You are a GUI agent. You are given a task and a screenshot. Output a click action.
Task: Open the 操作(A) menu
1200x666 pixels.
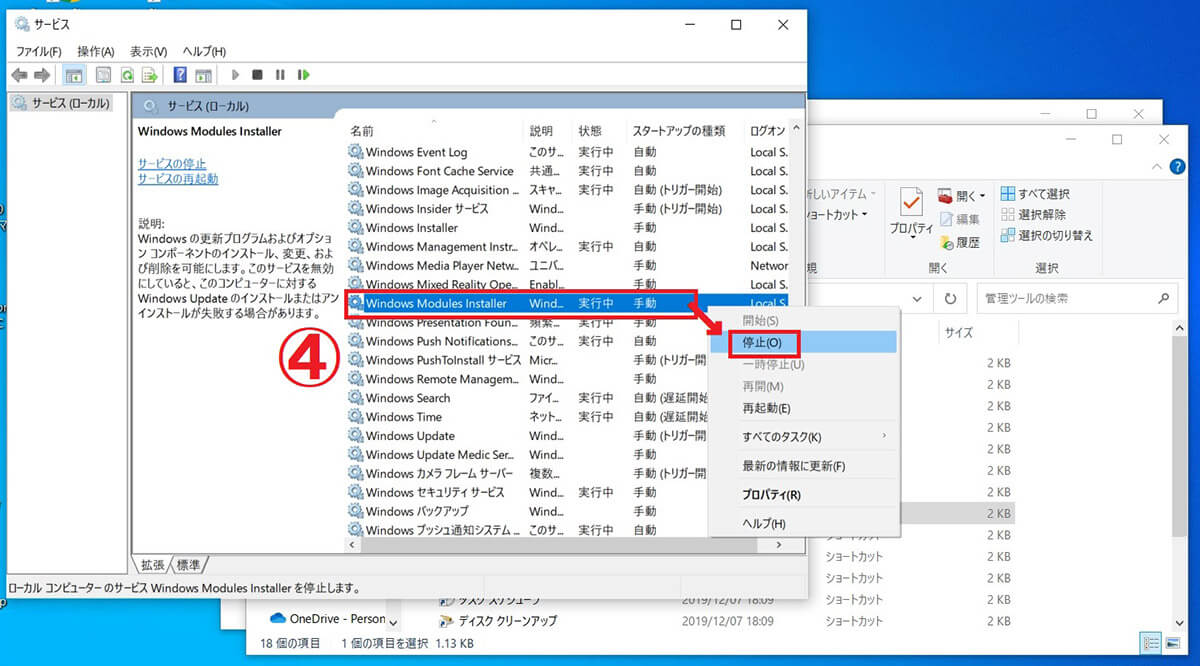[96, 51]
